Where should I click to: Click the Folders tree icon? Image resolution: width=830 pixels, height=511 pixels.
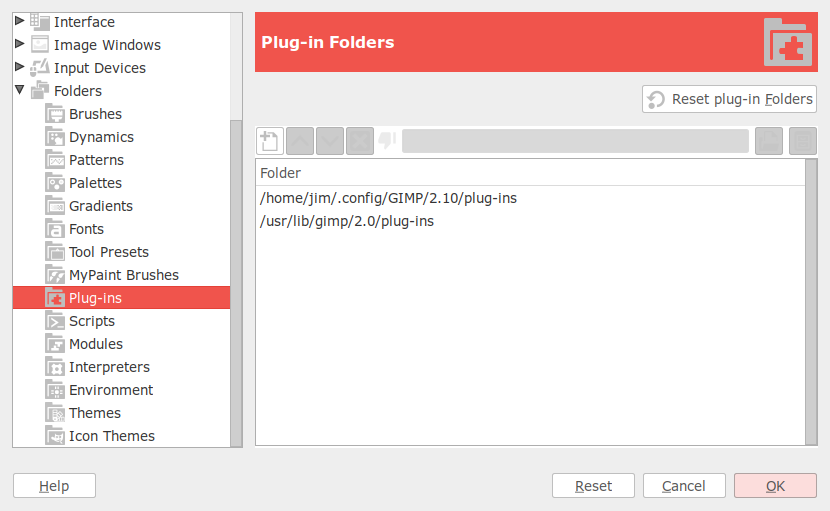click(40, 91)
